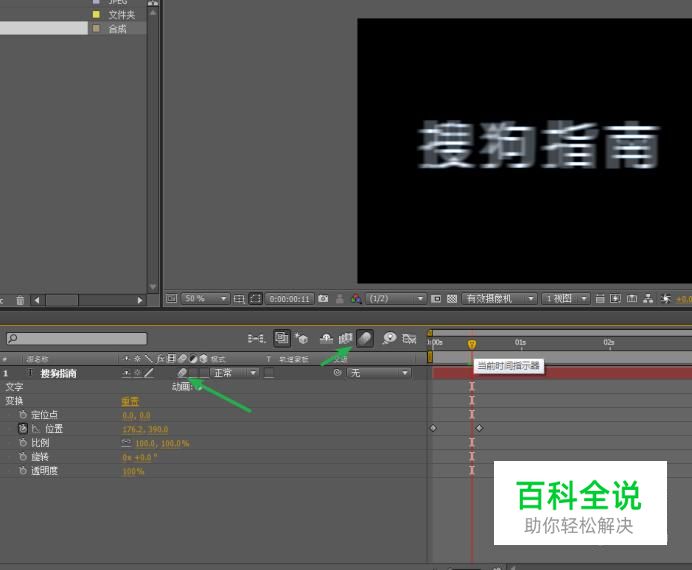Screen dimensions: 692x570
Task: Toggle the stopwatch for 旋转
Action: tap(23, 457)
